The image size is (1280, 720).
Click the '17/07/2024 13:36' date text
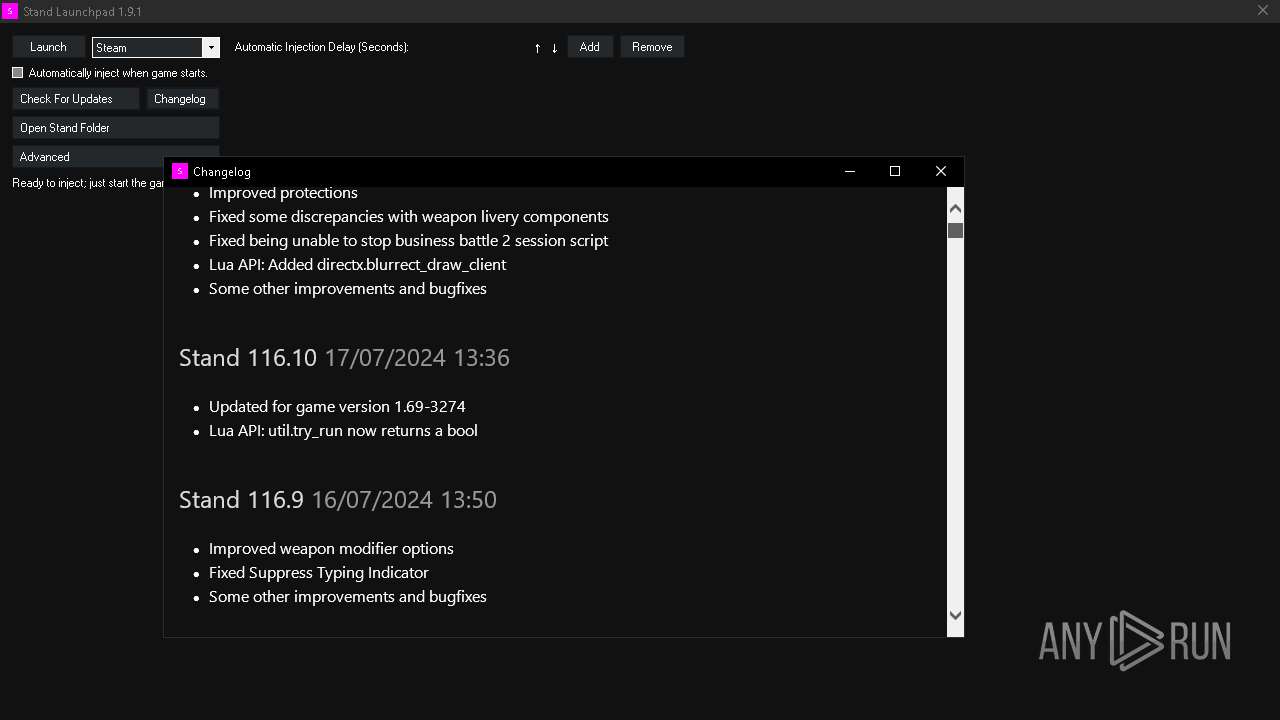pyautogui.click(x=417, y=358)
